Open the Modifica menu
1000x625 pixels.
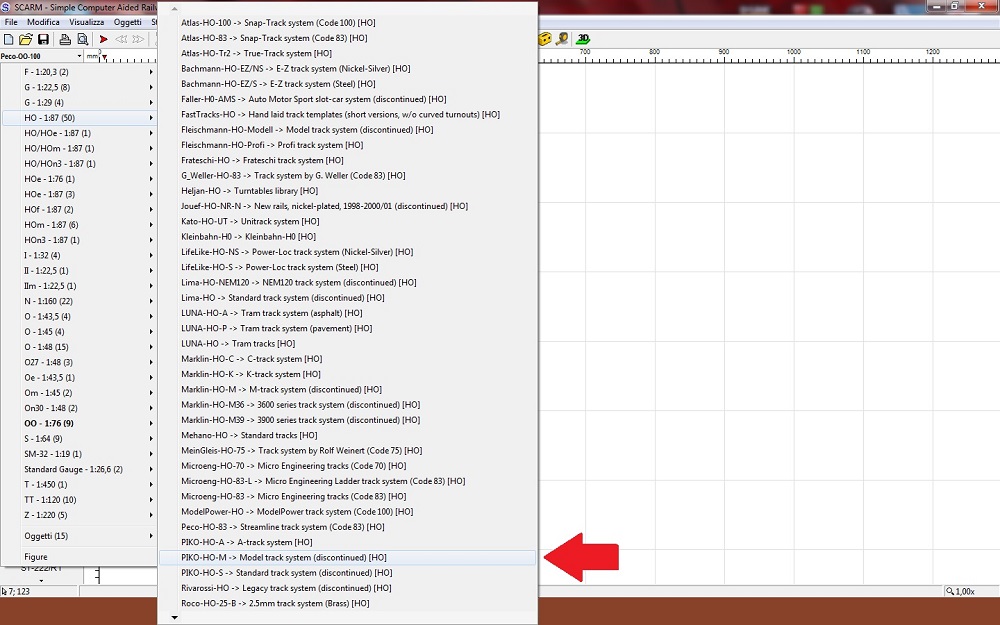point(43,22)
